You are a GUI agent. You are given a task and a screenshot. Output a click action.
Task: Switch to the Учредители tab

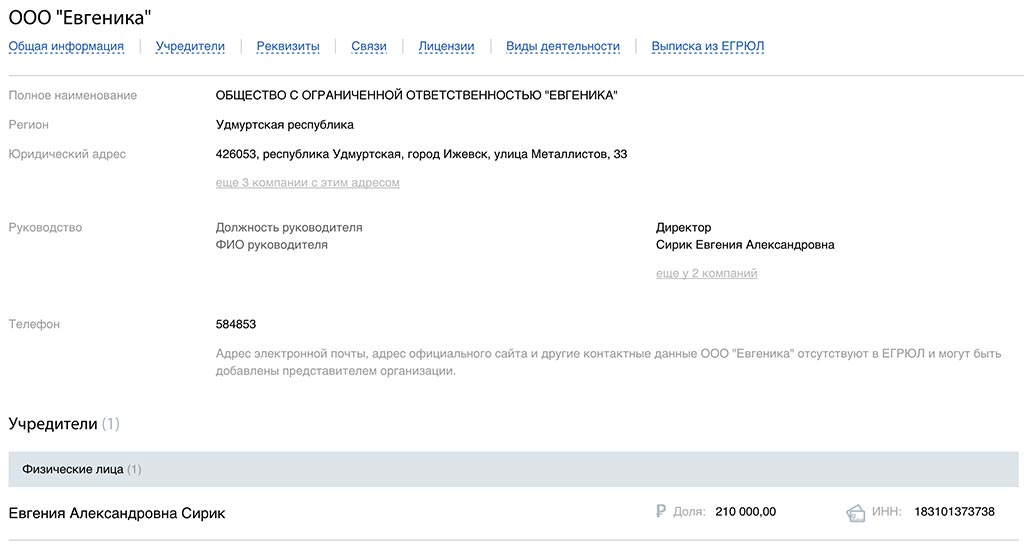click(x=190, y=46)
